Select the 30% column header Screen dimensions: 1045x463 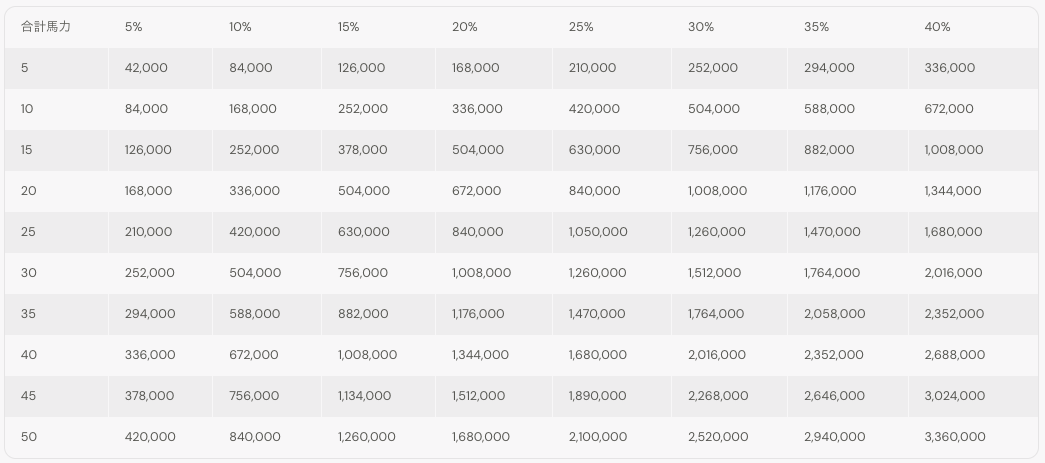click(701, 27)
